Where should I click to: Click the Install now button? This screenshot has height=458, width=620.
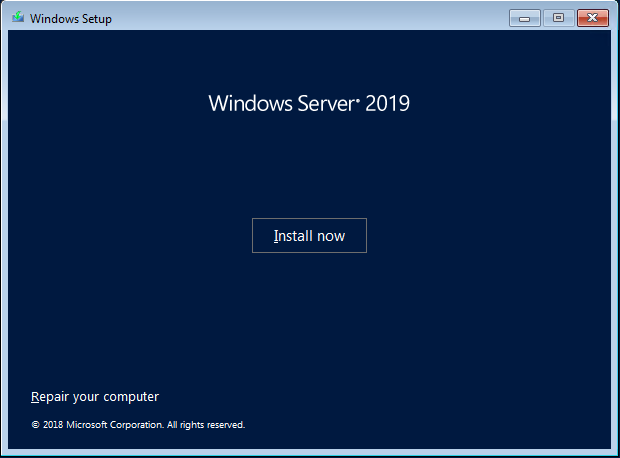[x=309, y=235]
